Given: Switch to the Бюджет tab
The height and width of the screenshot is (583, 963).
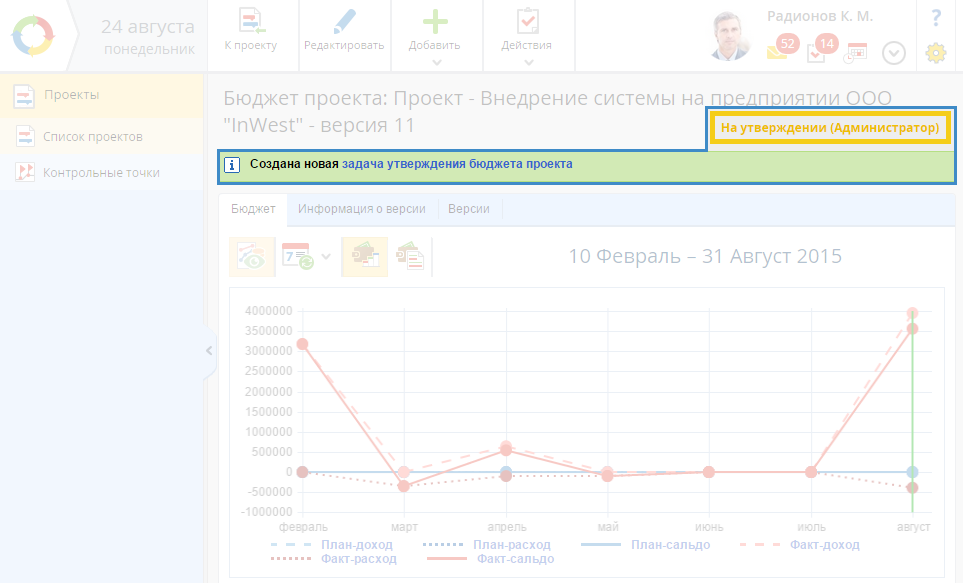Looking at the screenshot, I should pyautogui.click(x=253, y=209).
